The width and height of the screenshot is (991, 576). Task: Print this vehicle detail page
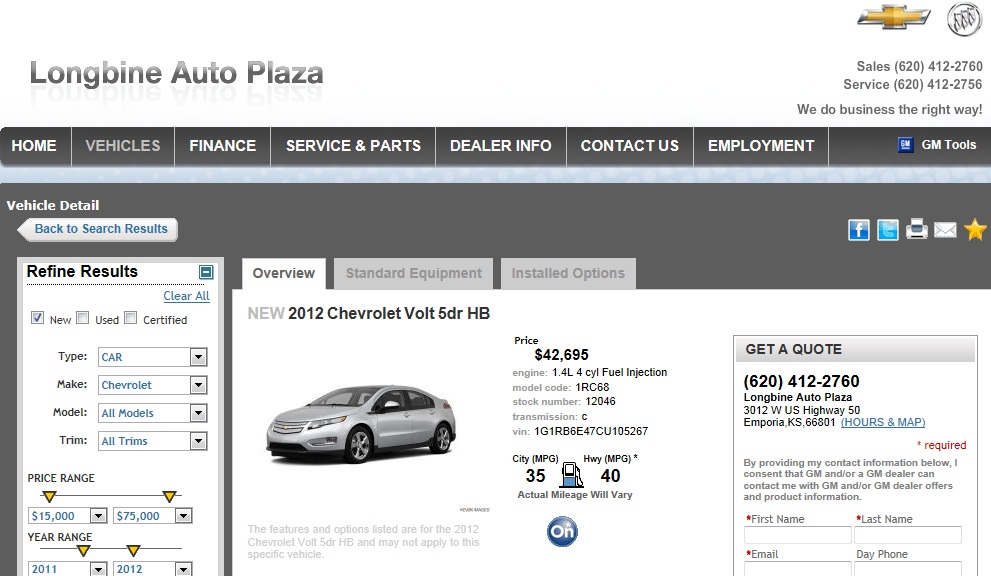coord(917,230)
